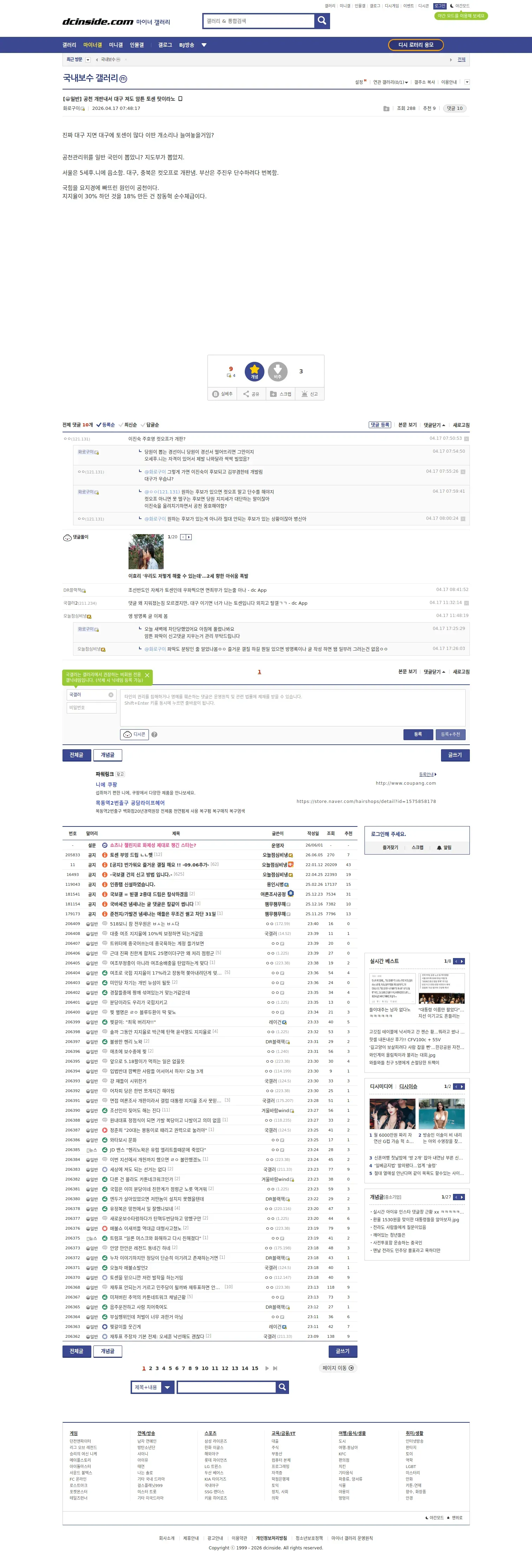Click the 등록+추천 button
This screenshot has width=532, height=1568.
tap(450, 735)
